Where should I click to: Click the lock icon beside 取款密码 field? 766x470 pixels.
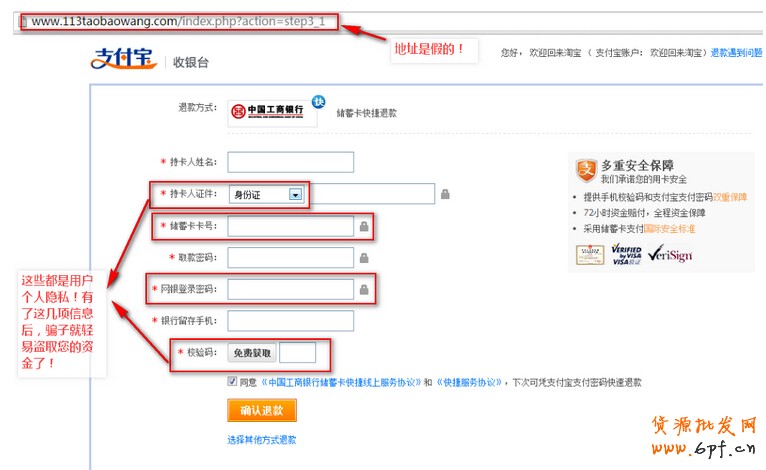coord(364,258)
